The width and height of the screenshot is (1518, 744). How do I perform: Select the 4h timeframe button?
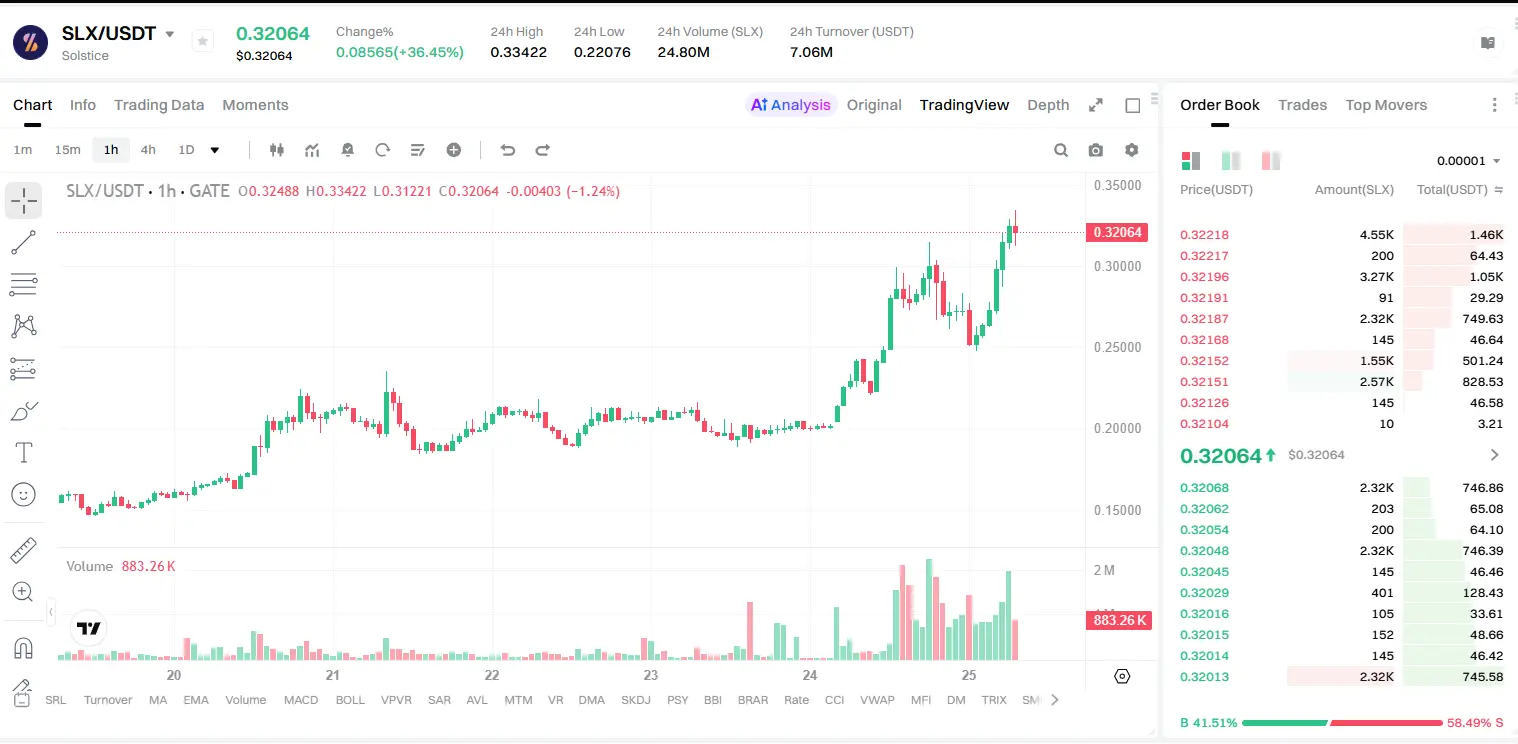tap(148, 150)
